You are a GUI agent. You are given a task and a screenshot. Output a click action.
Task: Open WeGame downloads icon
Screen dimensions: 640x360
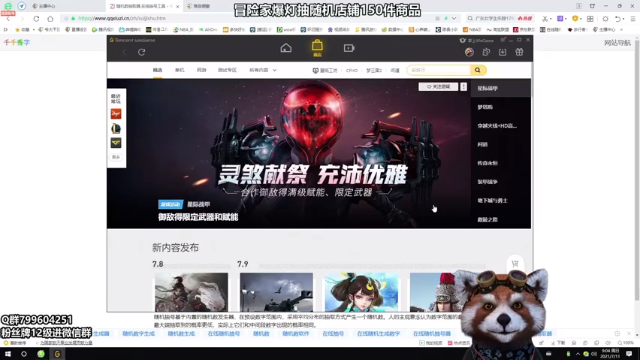502,52
